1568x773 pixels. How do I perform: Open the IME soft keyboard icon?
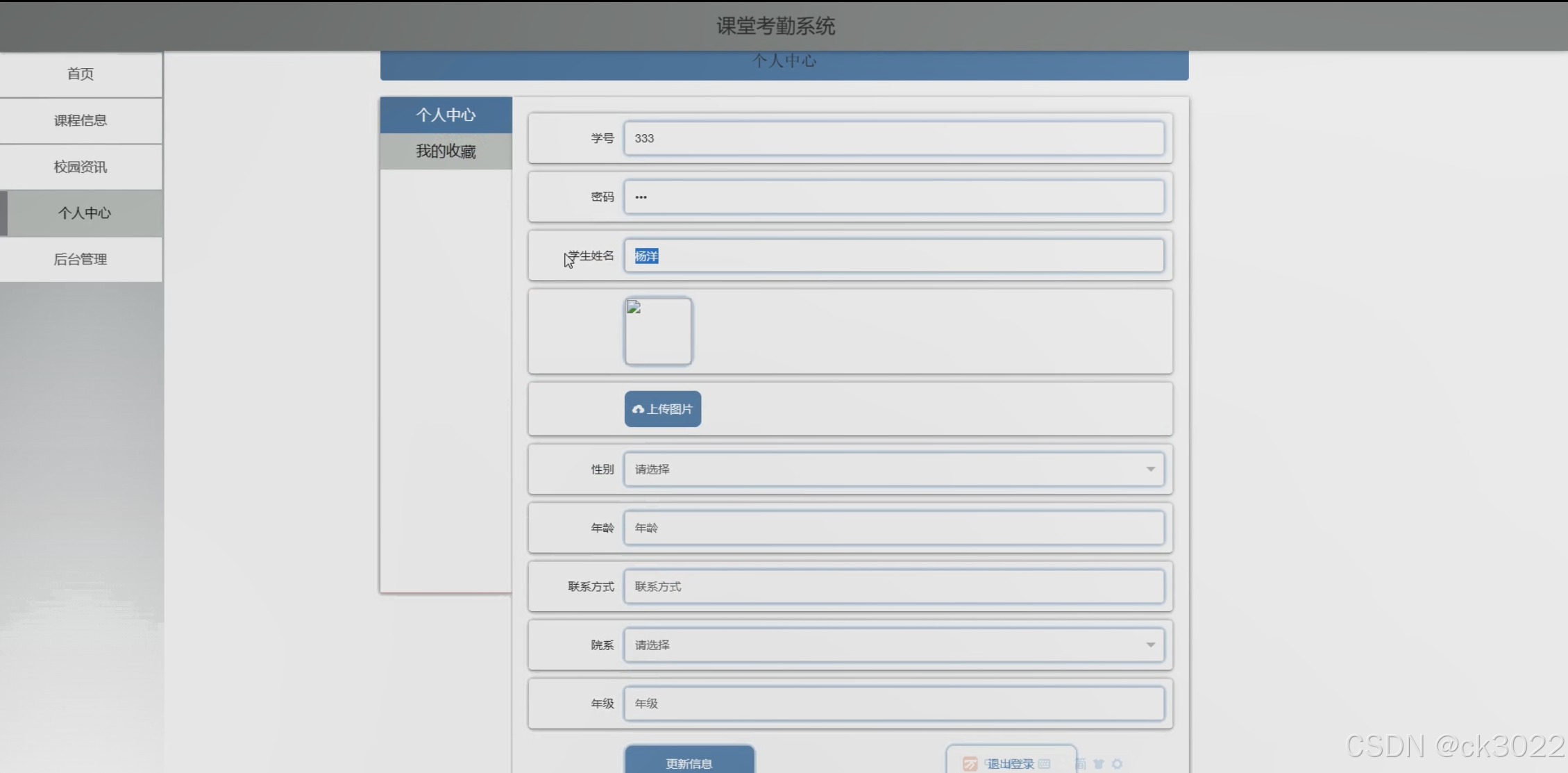[1044, 764]
